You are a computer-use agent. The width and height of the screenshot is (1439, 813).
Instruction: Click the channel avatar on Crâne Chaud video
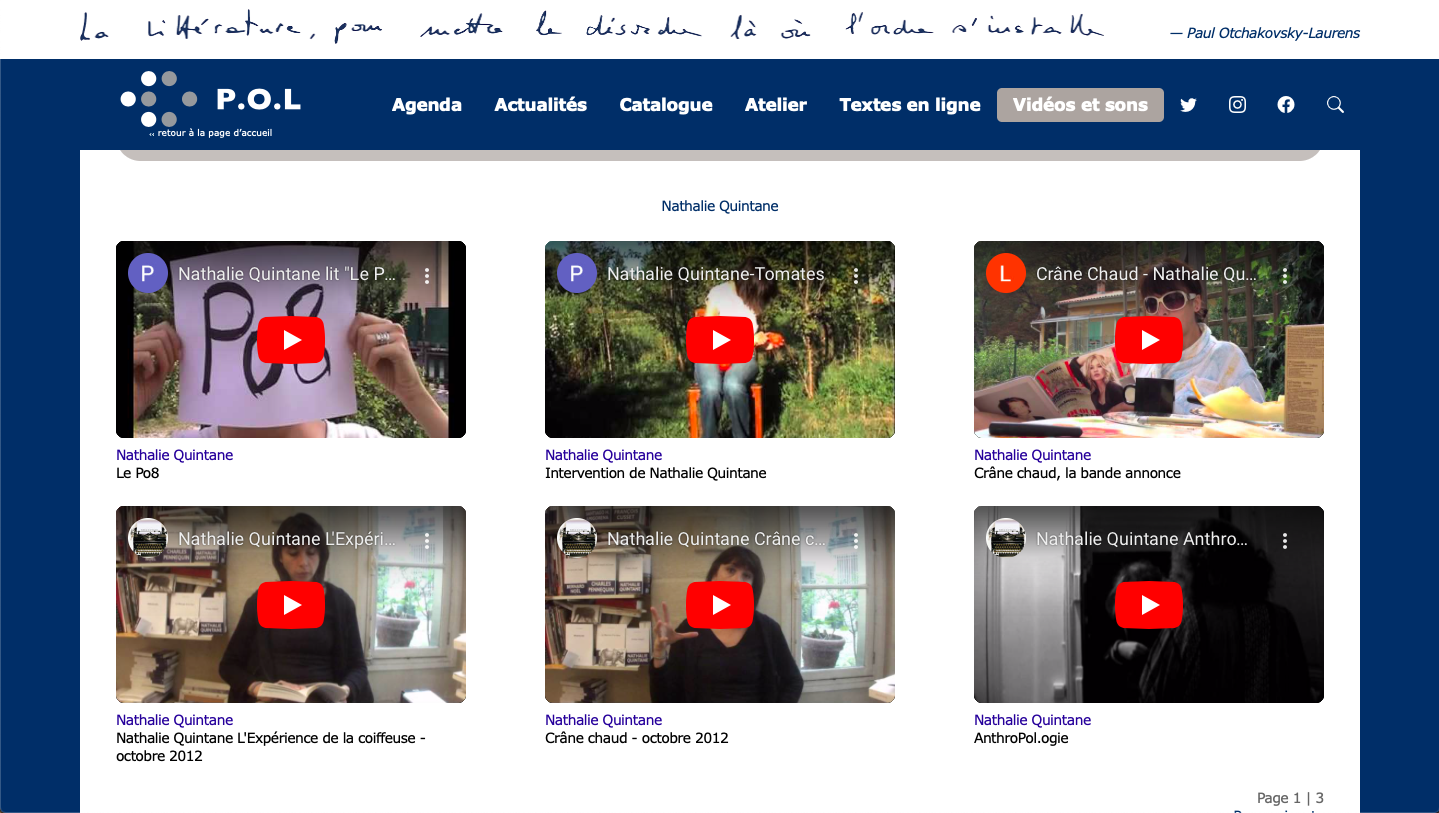1005,274
